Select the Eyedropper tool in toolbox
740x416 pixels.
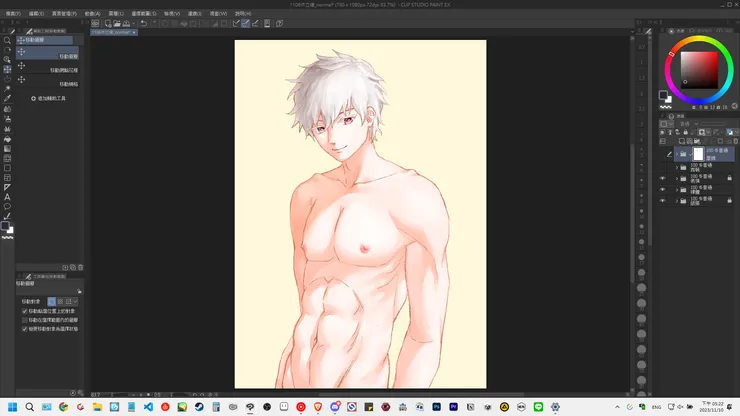7,99
